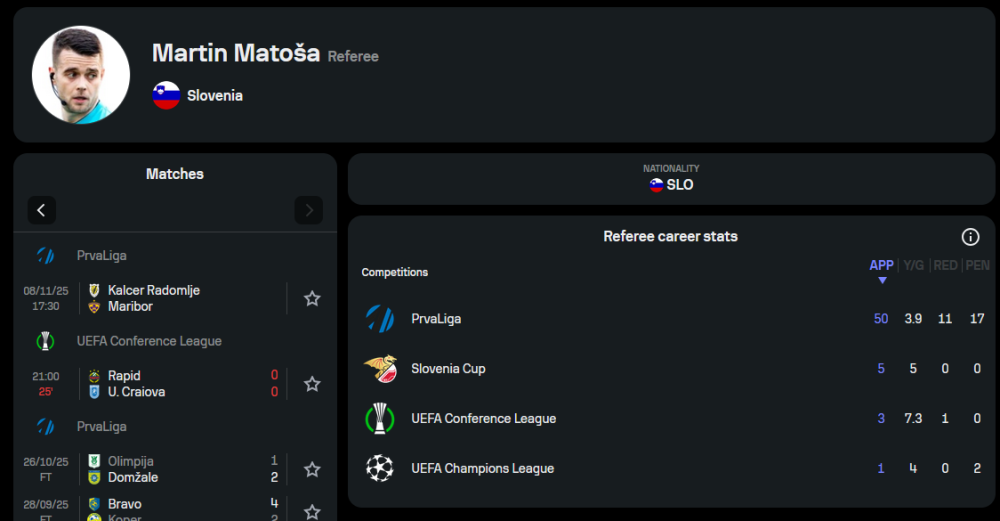Sort career stats by PEN column
This screenshot has width=1000, height=521.
pos(978,265)
